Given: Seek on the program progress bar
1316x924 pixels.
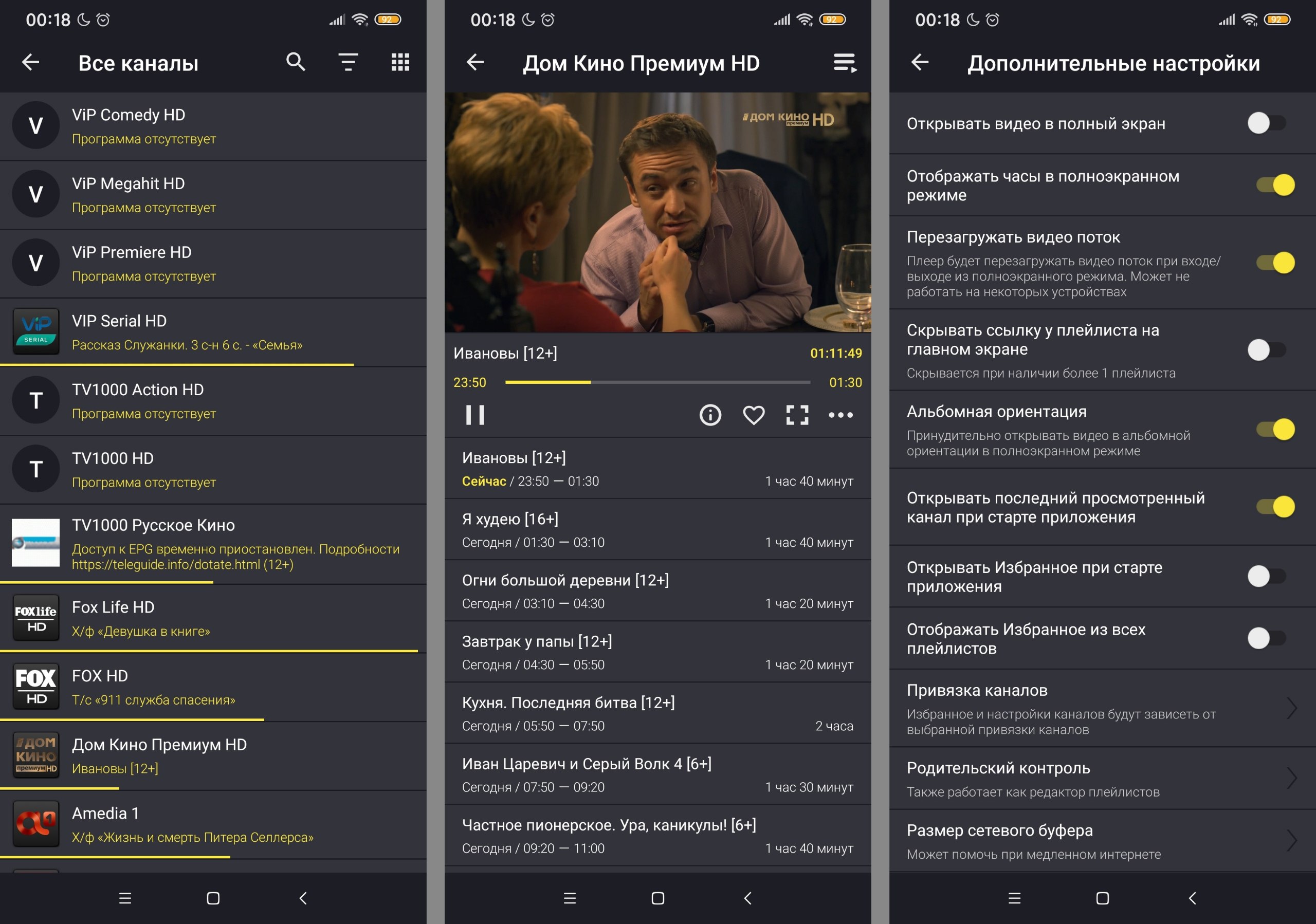Looking at the screenshot, I should pos(658,382).
